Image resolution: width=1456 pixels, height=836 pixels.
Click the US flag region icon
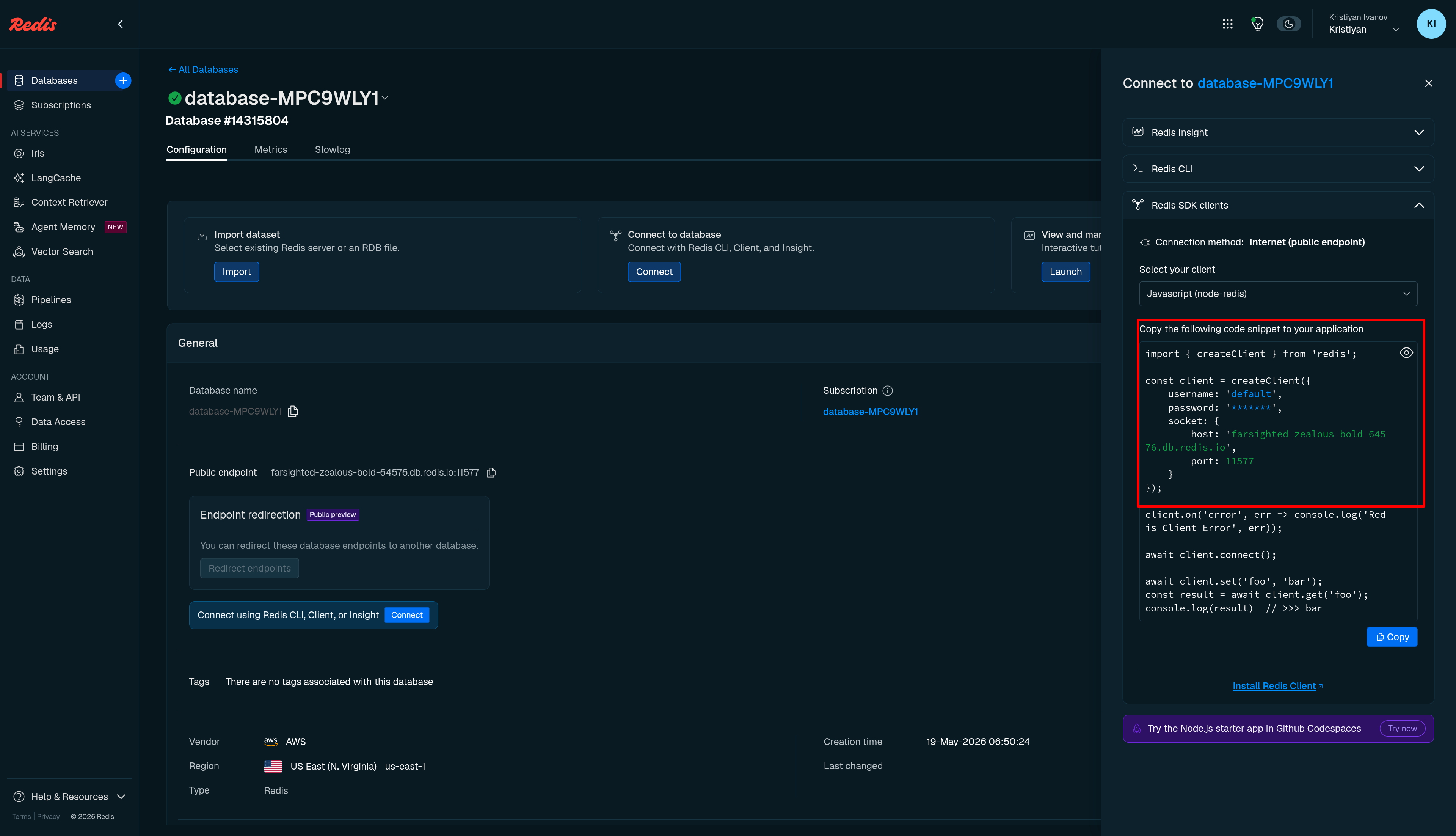point(273,766)
